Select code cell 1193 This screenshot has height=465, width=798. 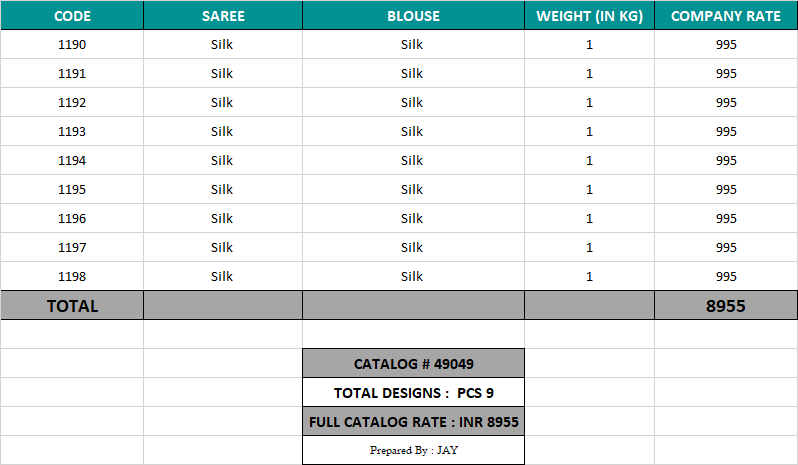click(x=72, y=132)
